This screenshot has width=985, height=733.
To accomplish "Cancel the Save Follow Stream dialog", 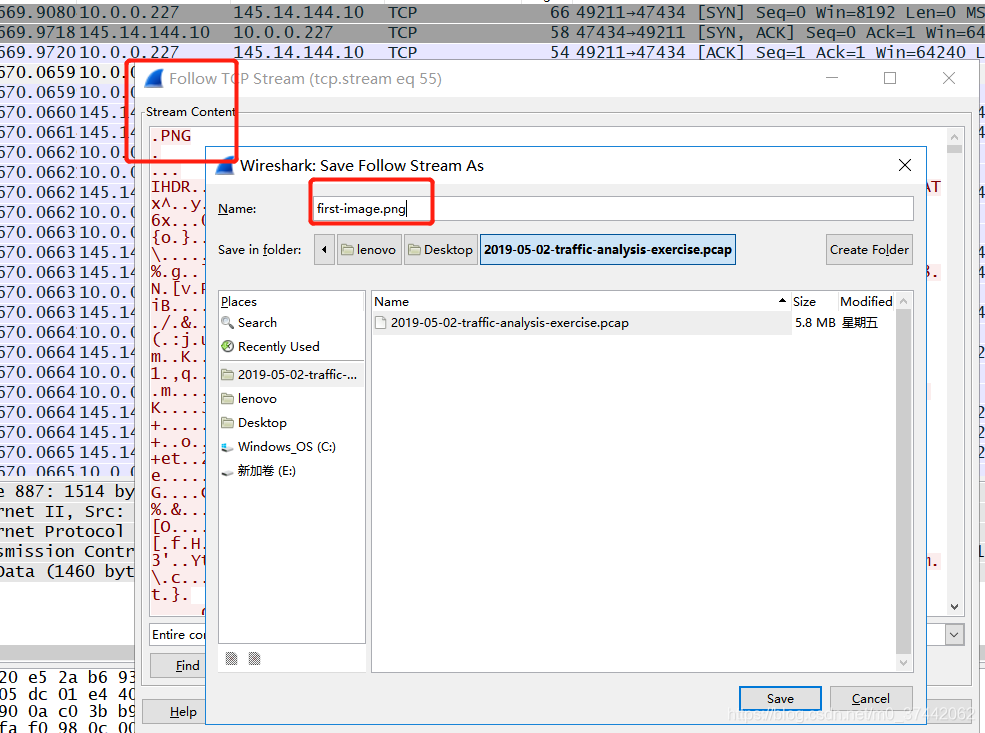I will click(870, 698).
